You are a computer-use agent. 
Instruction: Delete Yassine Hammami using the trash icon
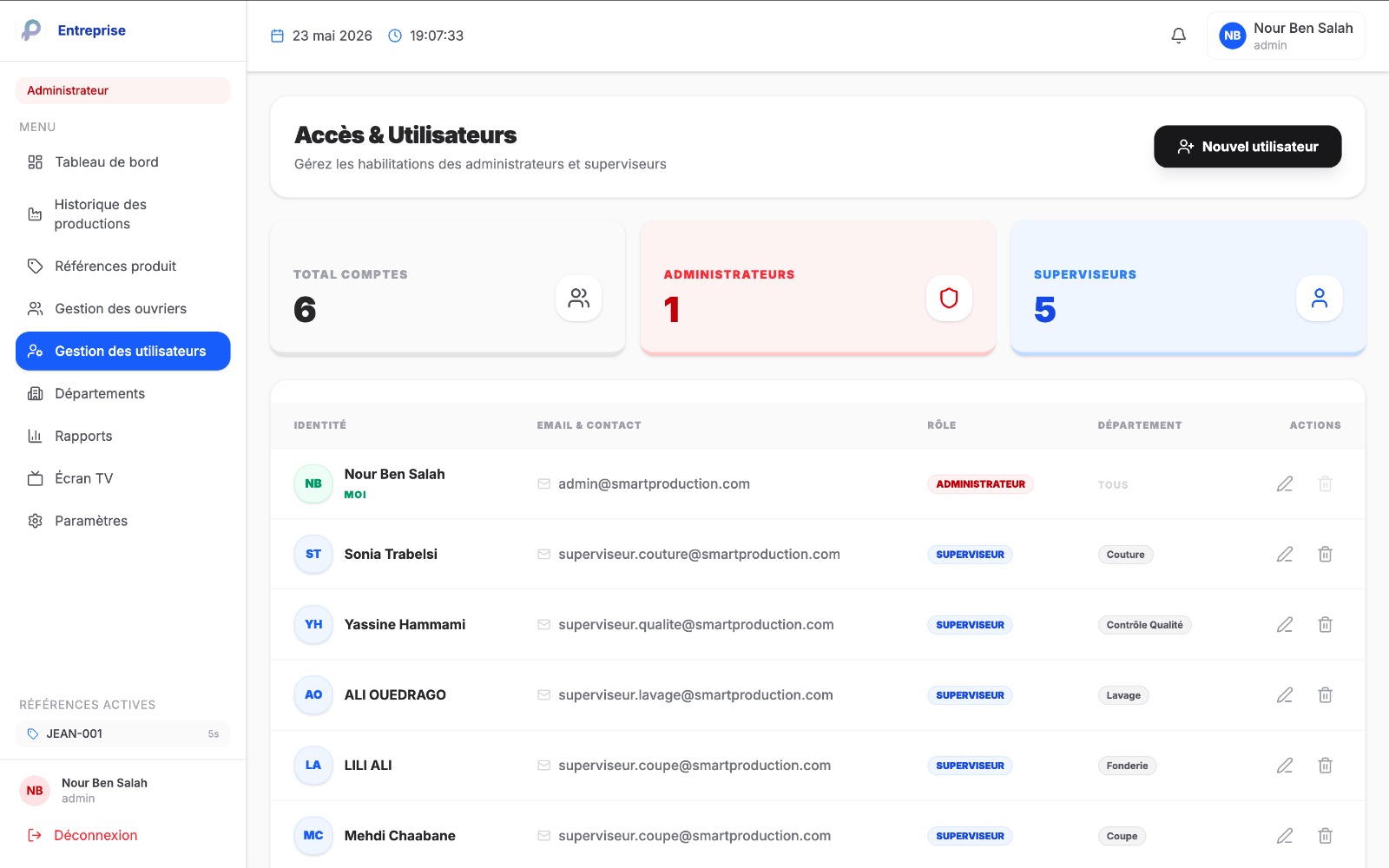tap(1325, 624)
